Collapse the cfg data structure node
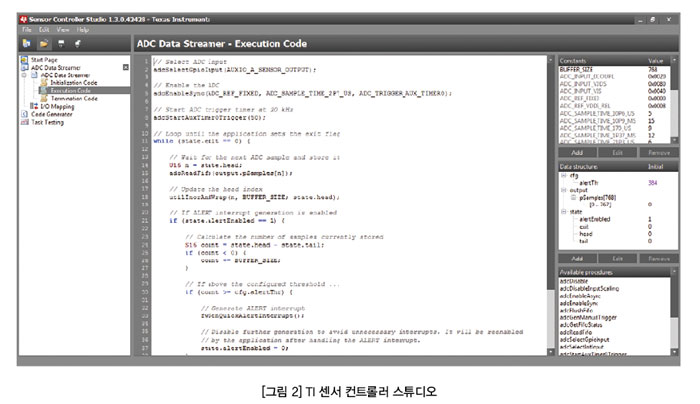The image size is (700, 404). coord(564,175)
